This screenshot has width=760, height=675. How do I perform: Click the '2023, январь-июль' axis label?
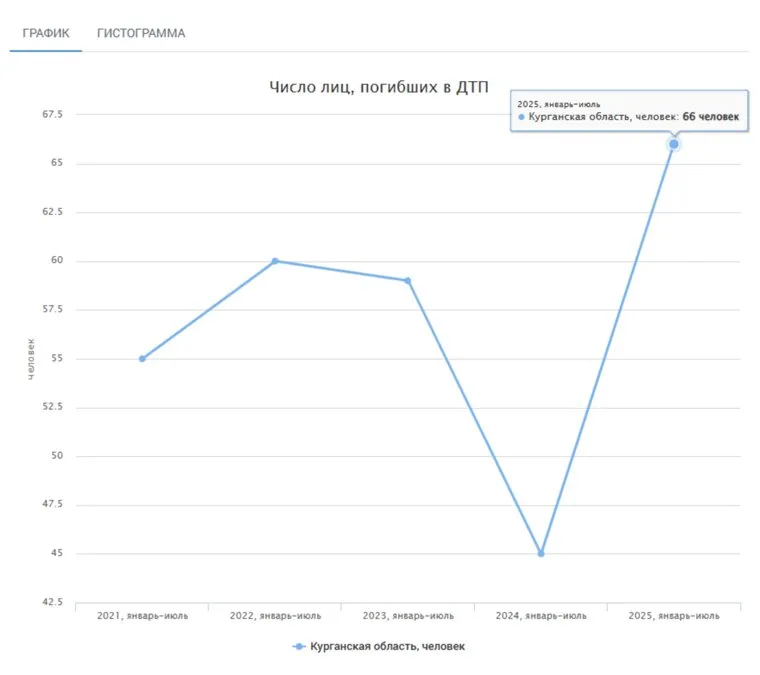[x=408, y=616]
